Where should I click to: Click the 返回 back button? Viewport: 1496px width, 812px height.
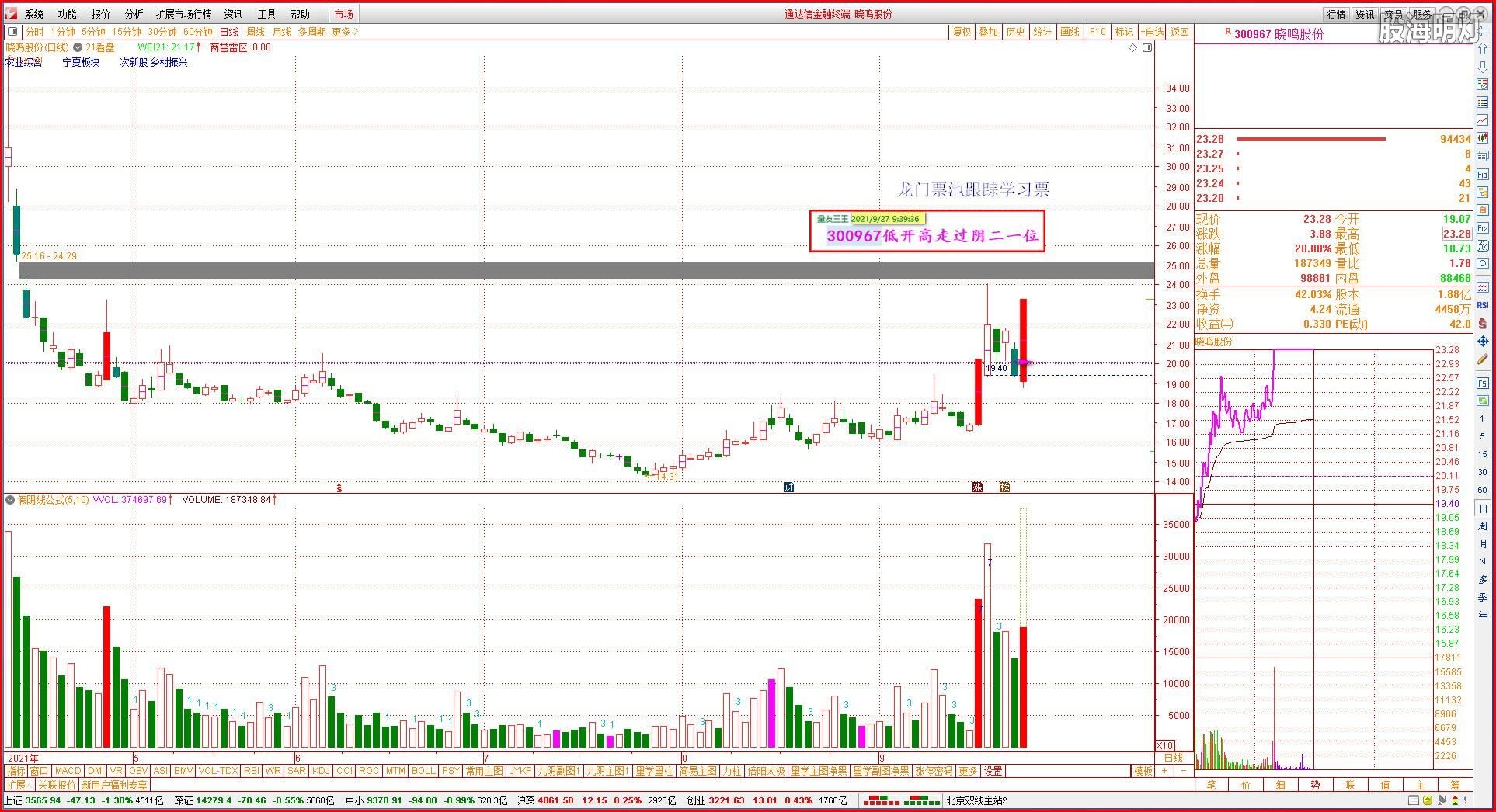[1180, 32]
